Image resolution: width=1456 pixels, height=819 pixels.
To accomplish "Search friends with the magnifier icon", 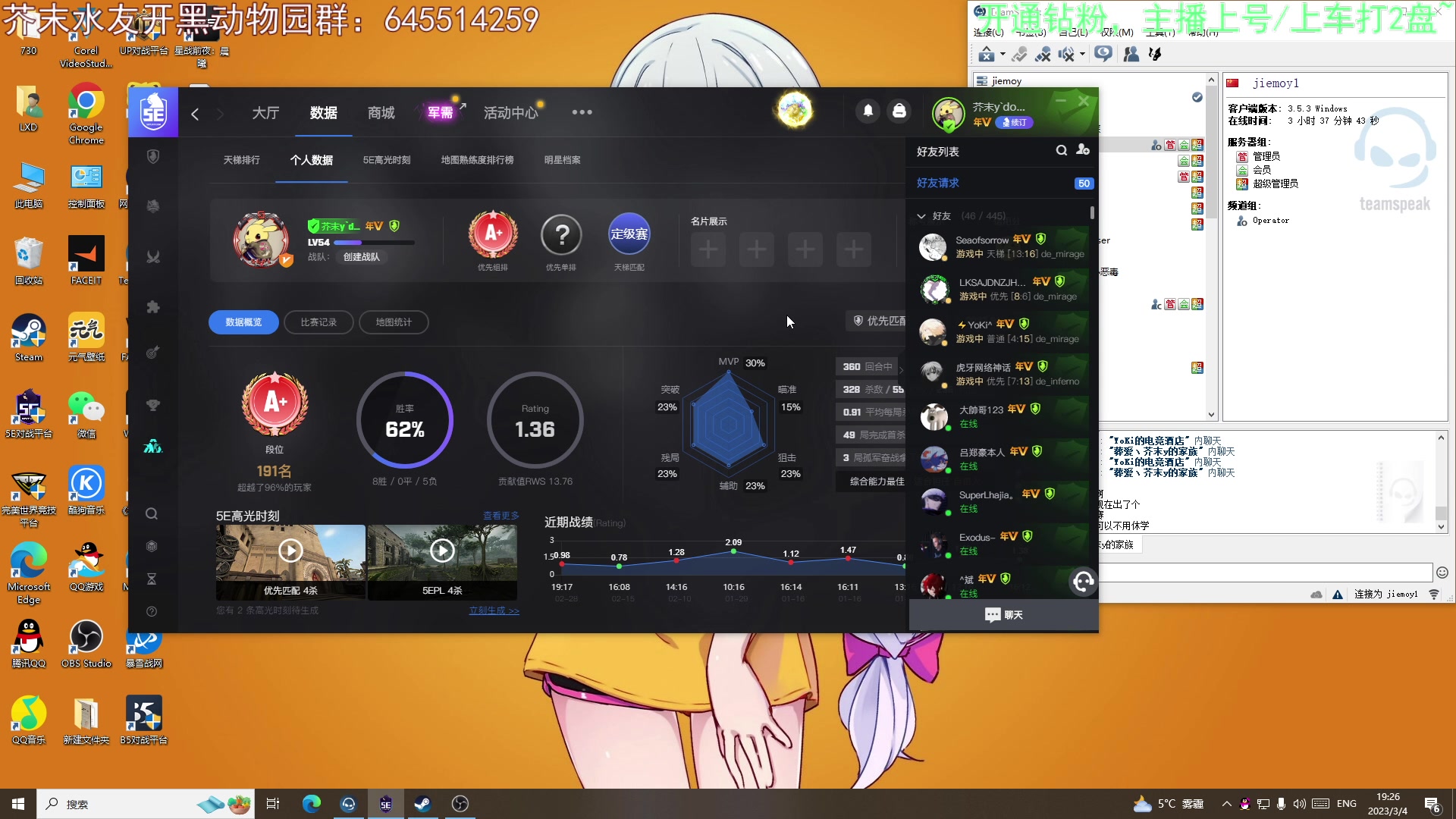I will tap(1062, 150).
